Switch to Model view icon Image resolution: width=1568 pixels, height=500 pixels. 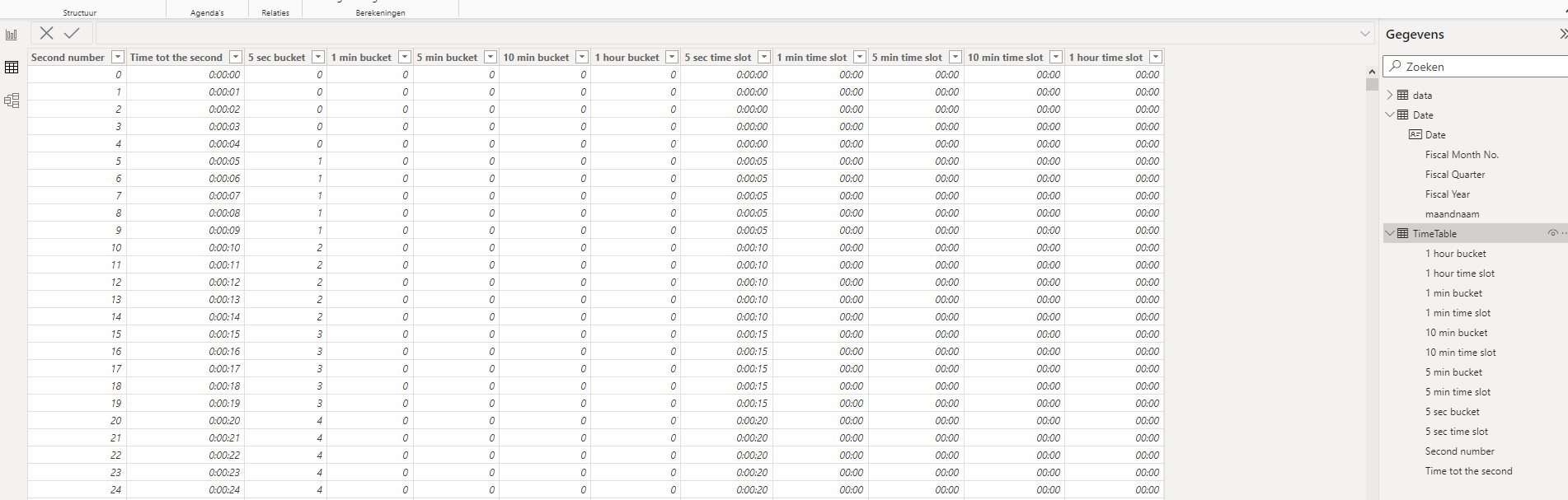[x=12, y=100]
